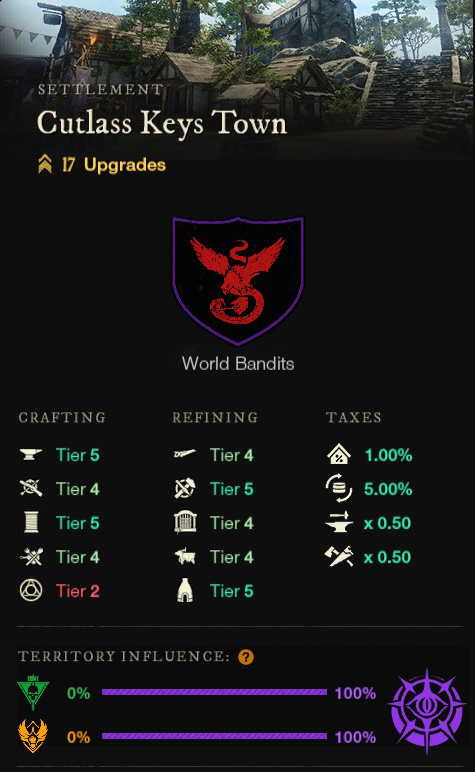Click the 17 Upgrades chevron indicator
This screenshot has height=772, width=475.
tap(45, 164)
